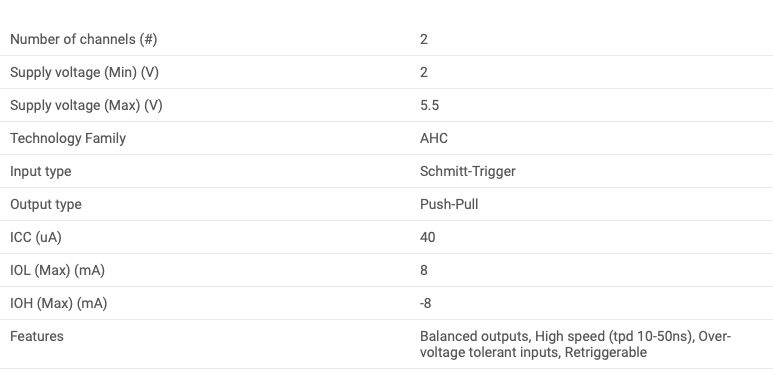Select the Schmitt-Trigger input type value
Image resolution: width=773 pixels, height=370 pixels.
(x=468, y=171)
